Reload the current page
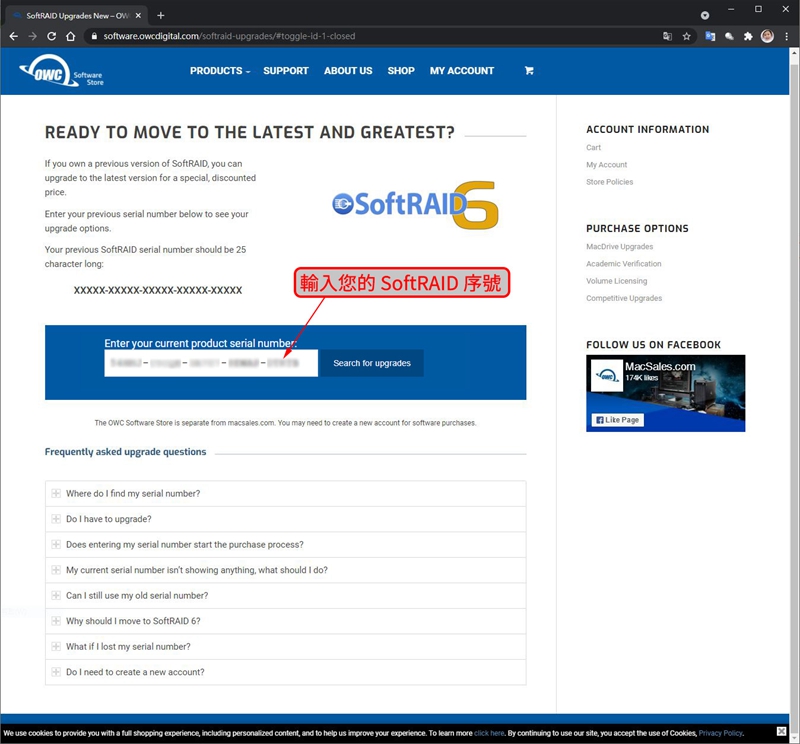 [x=52, y=36]
